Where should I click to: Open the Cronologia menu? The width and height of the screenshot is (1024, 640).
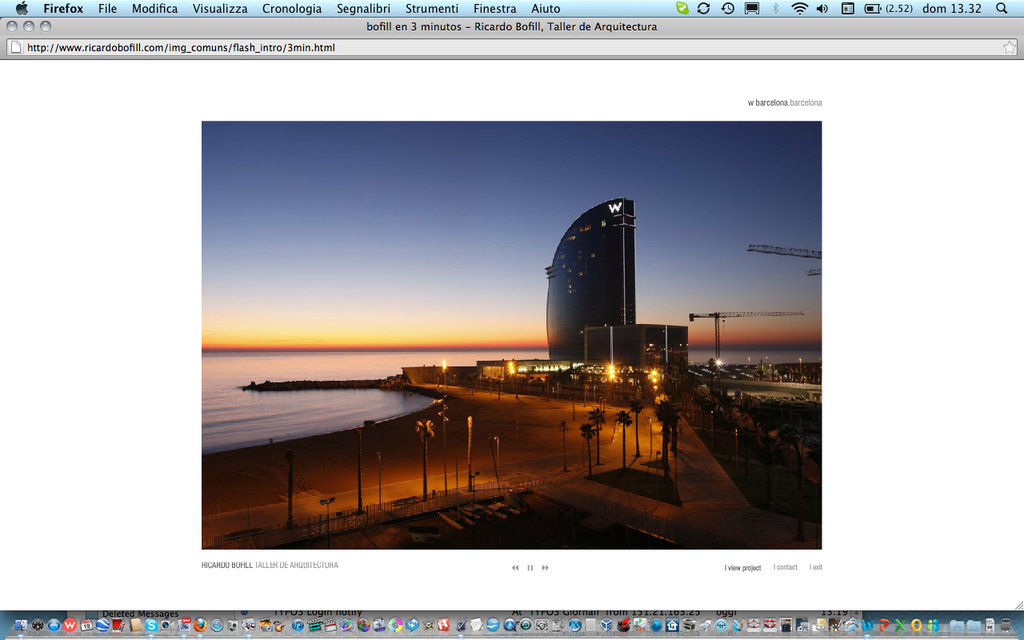click(x=292, y=9)
